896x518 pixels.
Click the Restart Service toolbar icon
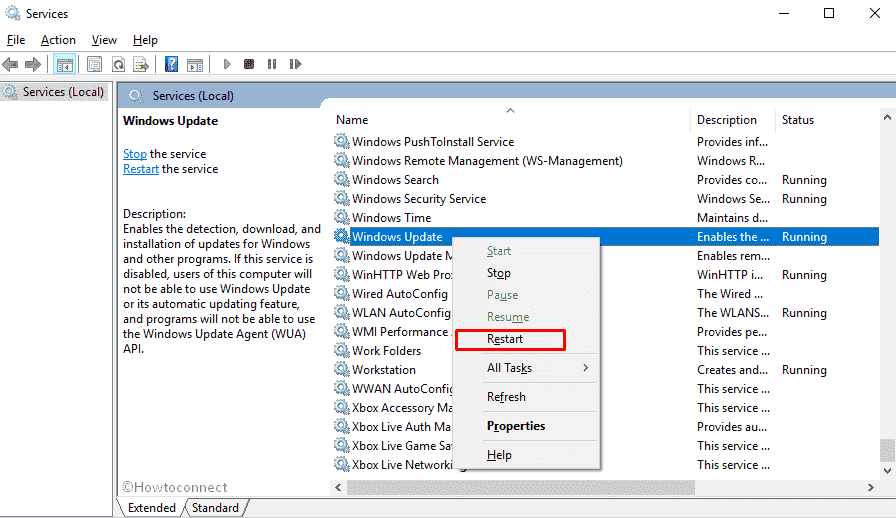coord(295,64)
